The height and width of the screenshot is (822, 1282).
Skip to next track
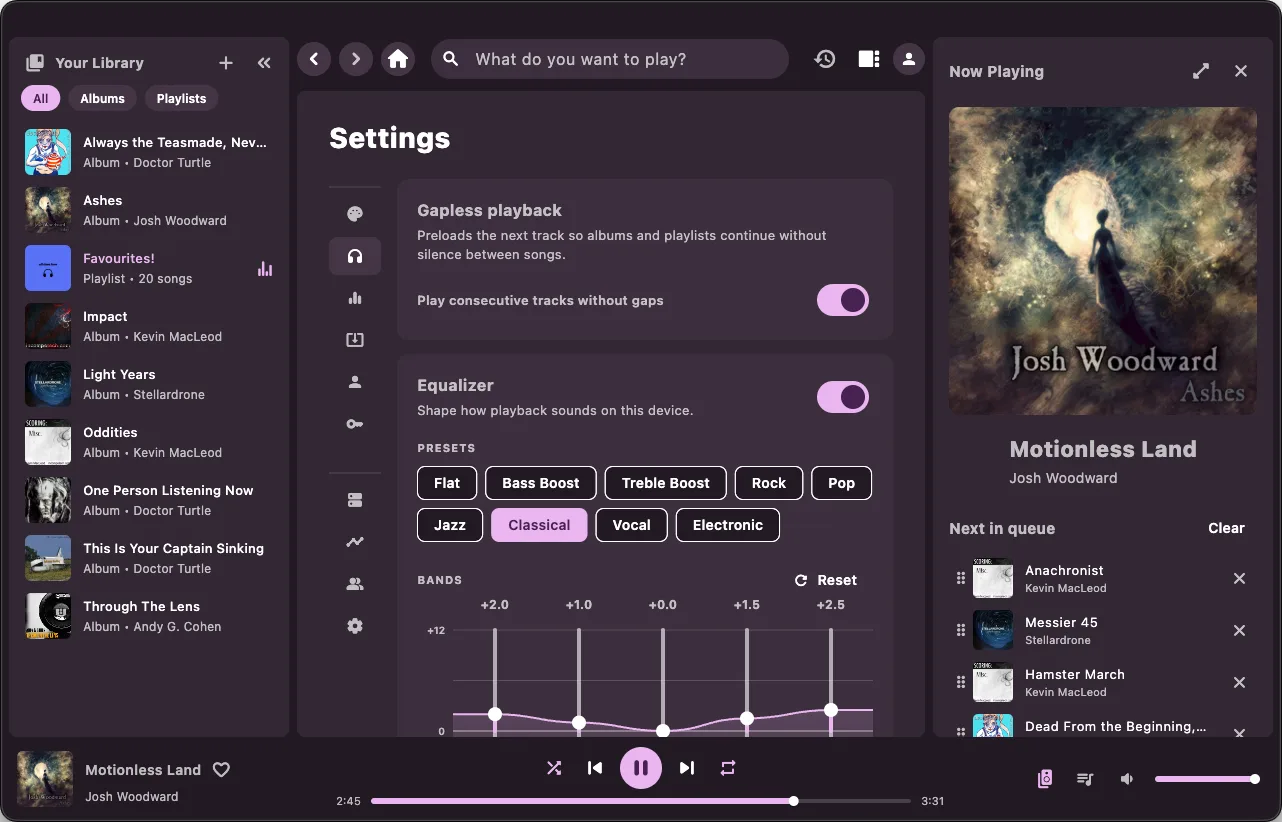(x=687, y=768)
